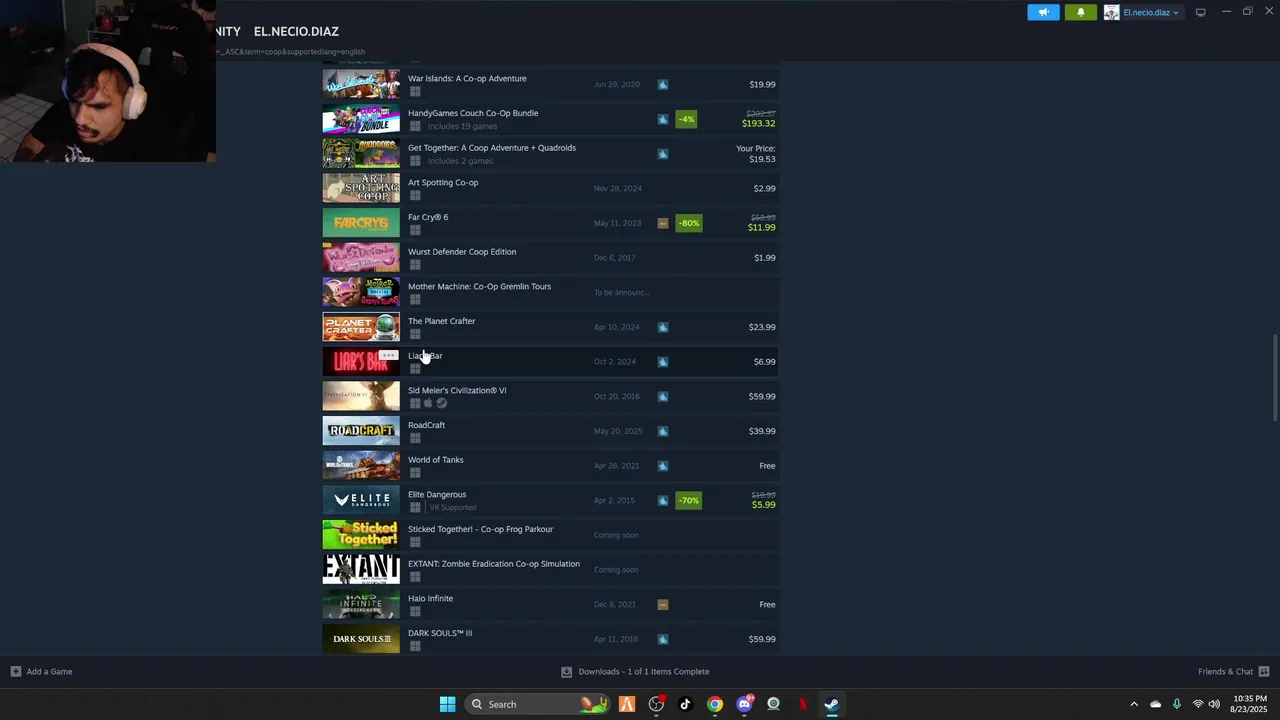The image size is (1280, 720).
Task: Click the profile avatar in top bar
Action: point(1111,13)
